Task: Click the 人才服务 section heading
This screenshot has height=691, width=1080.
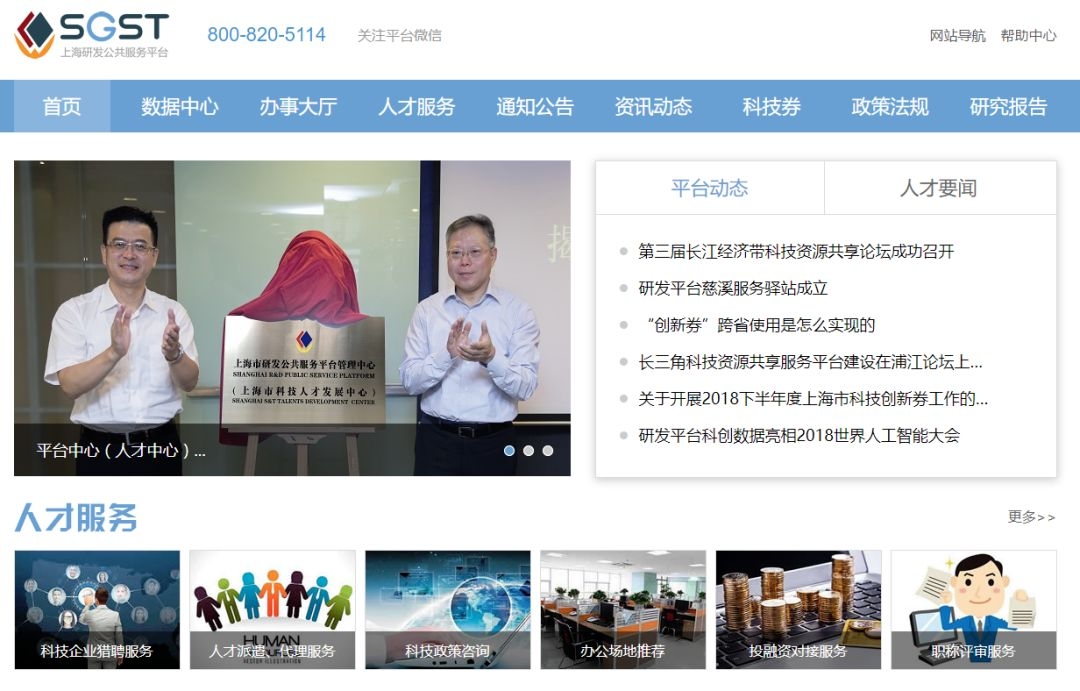Action: 76,518
